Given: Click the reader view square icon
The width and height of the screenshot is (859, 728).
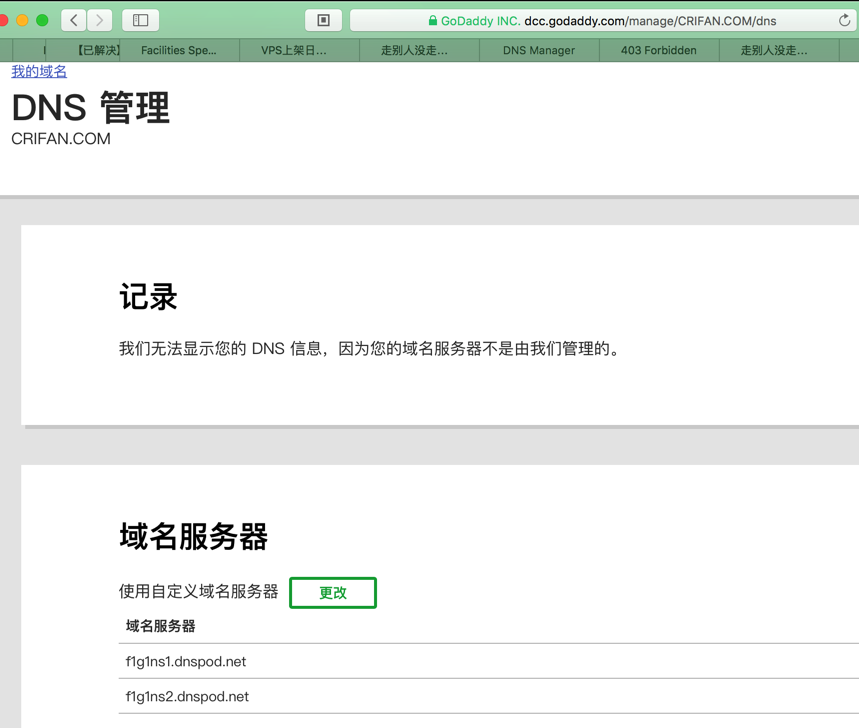Looking at the screenshot, I should point(324,20).
